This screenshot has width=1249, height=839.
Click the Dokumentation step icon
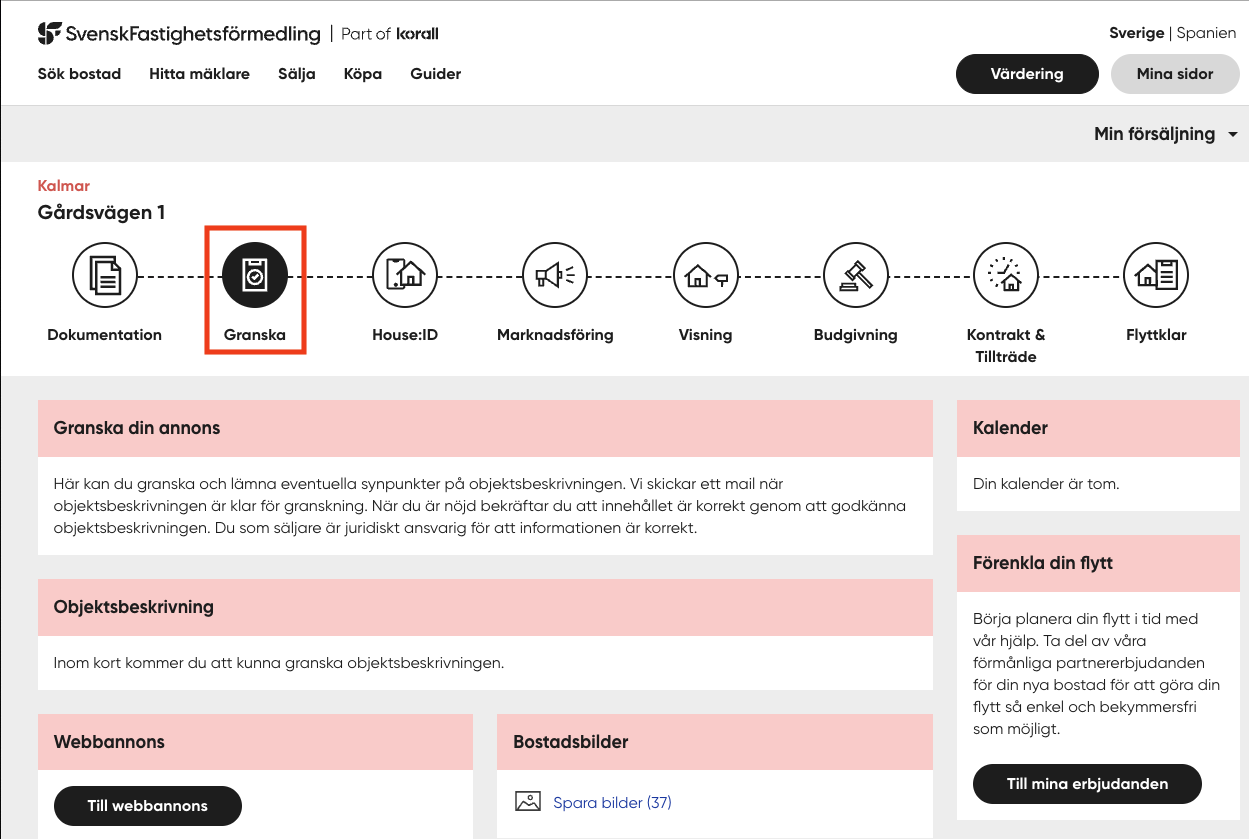click(104, 275)
